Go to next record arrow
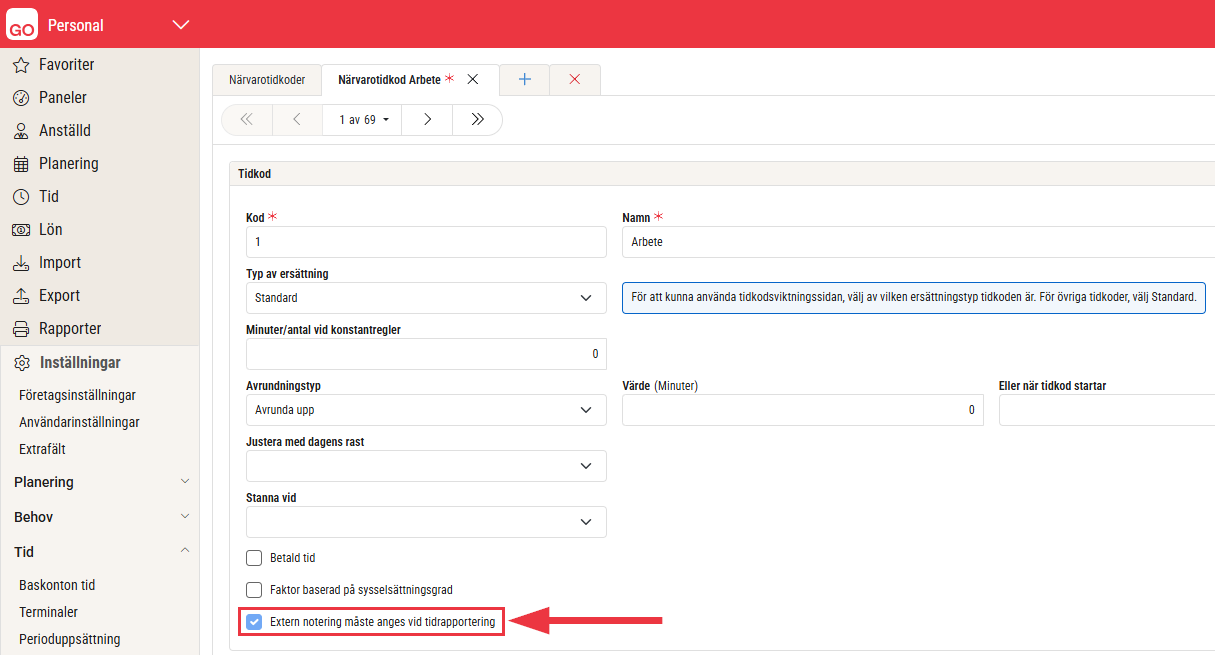Viewport: 1215px width, 655px height. click(x=427, y=120)
